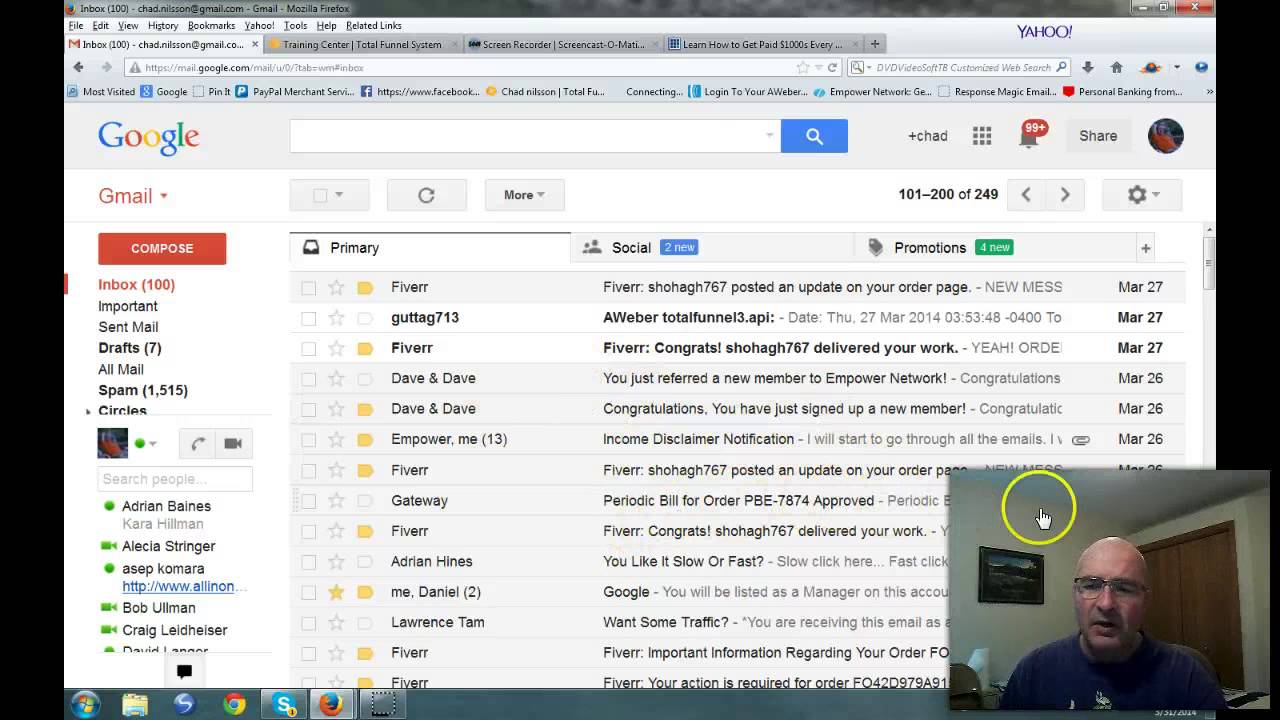Switch to Training Center browser tab
Screen dimensions: 1280x720
click(x=362, y=44)
